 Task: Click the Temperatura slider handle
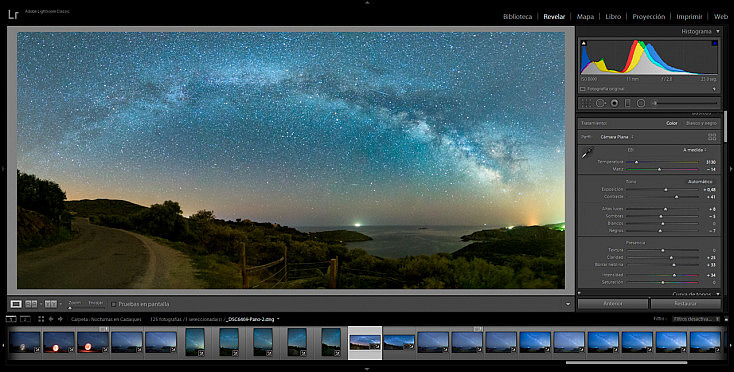click(x=636, y=162)
